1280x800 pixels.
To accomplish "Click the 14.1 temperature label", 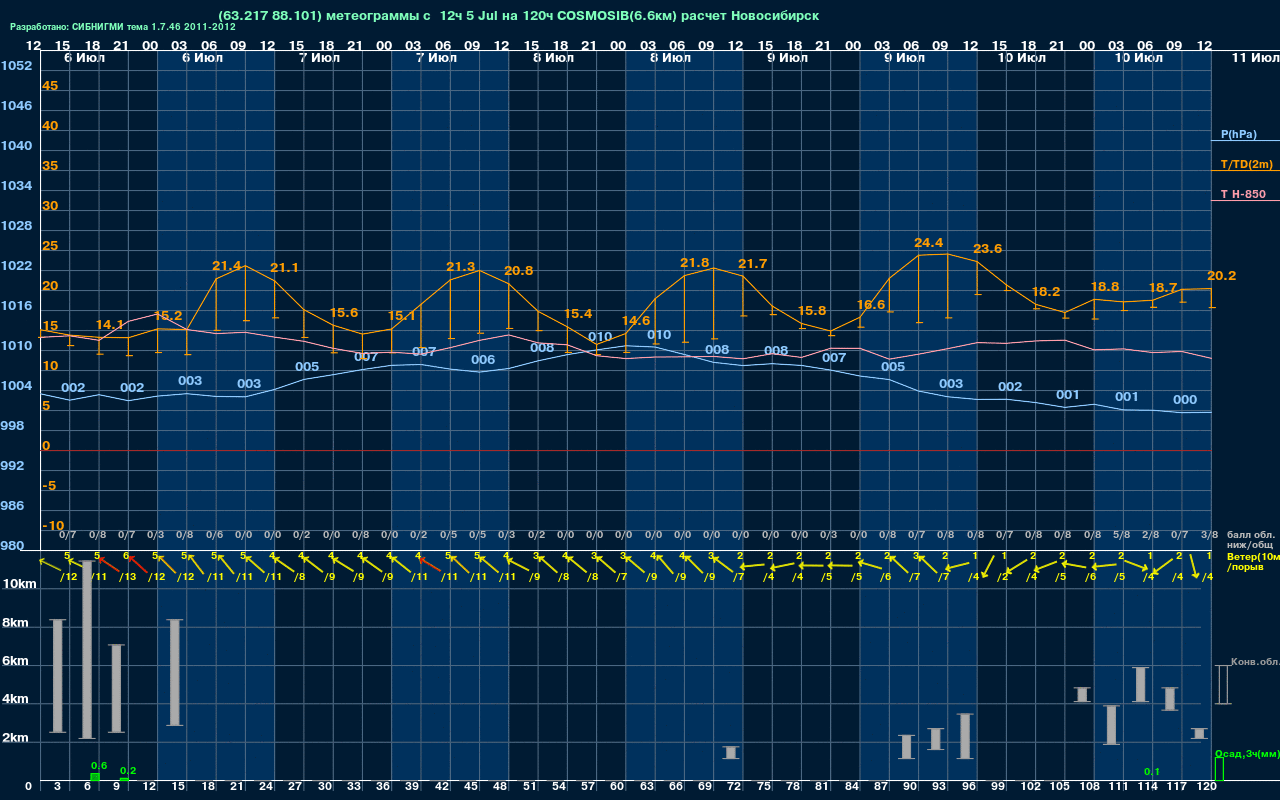I will tap(110, 325).
